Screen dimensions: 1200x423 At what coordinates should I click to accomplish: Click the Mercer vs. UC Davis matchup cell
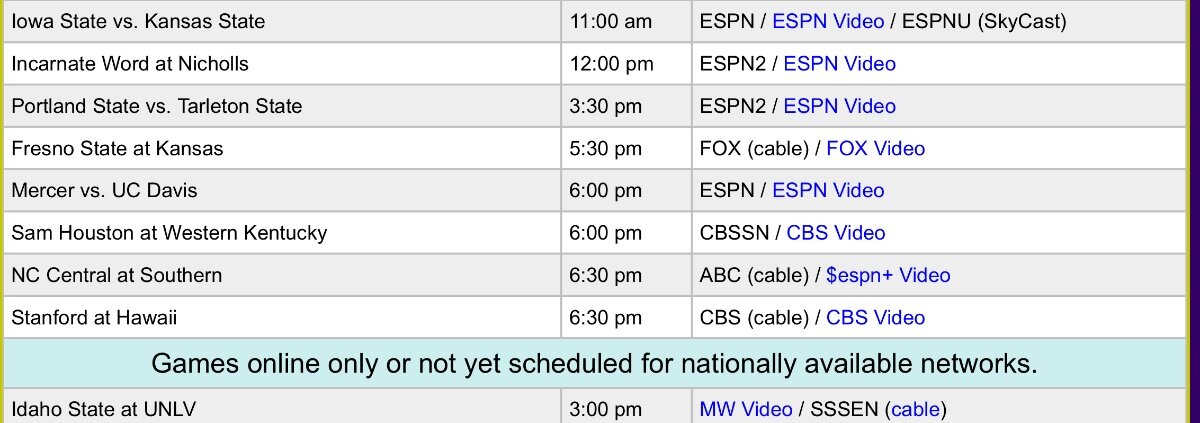282,190
